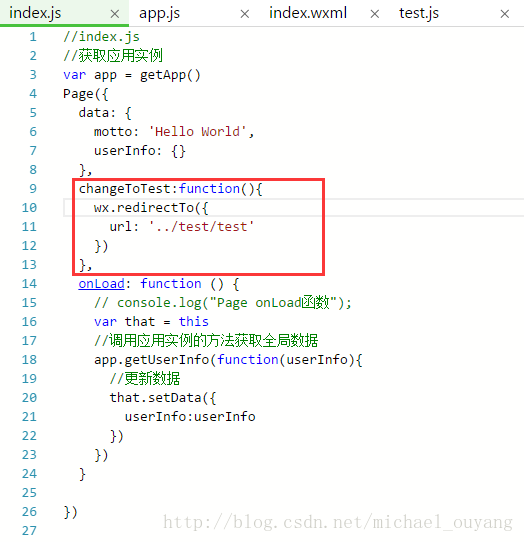Click the 'Page({' line
This screenshot has width=524, height=542.
click(86, 94)
